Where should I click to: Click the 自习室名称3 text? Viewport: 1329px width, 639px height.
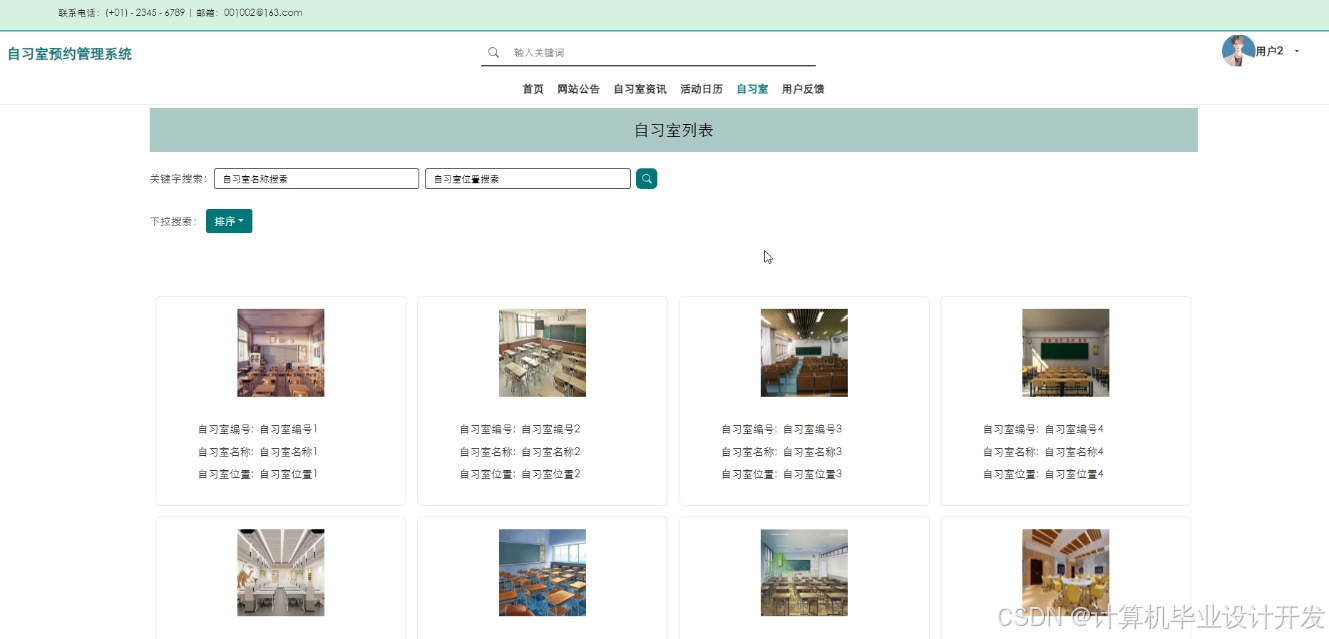(813, 452)
